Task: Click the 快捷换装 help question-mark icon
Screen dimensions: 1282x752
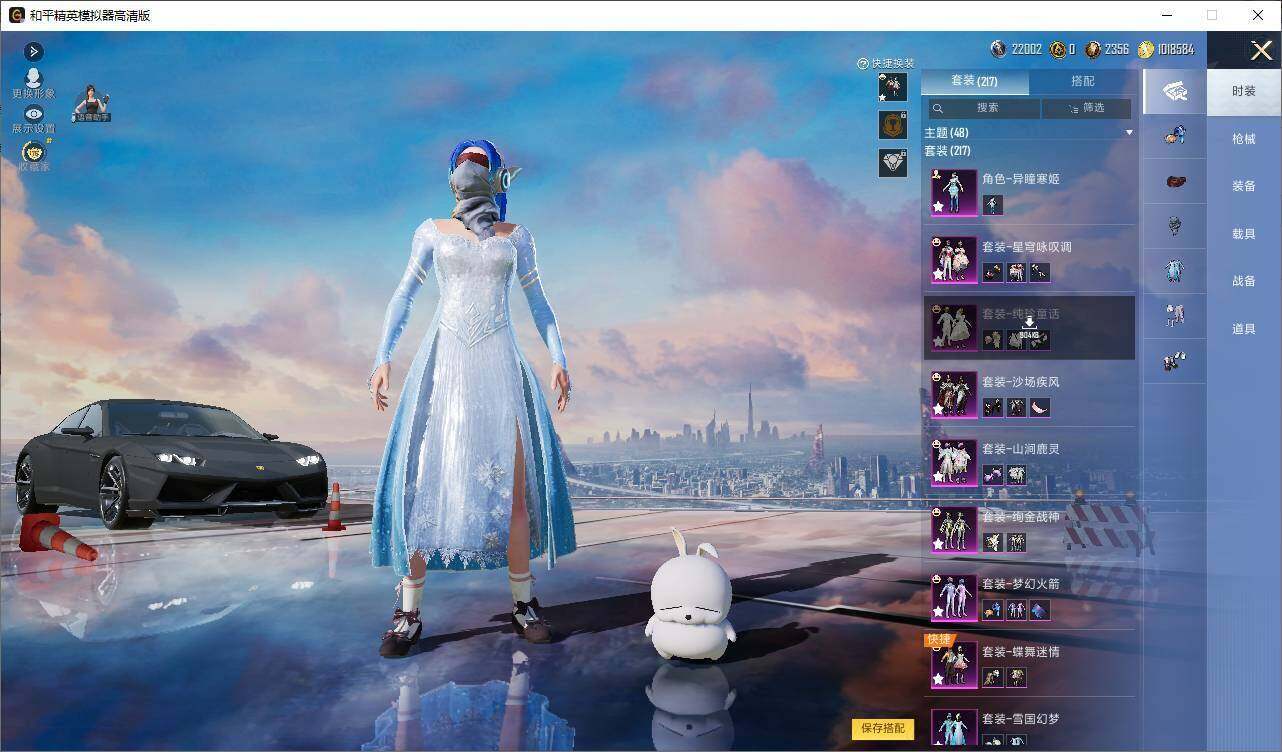Action: (862, 63)
